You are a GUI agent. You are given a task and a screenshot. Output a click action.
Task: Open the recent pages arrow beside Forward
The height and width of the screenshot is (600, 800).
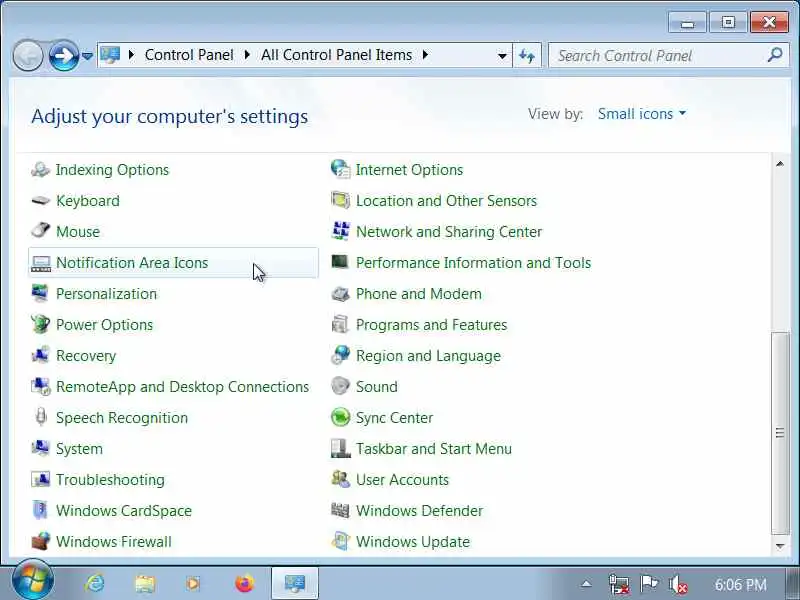[87, 56]
